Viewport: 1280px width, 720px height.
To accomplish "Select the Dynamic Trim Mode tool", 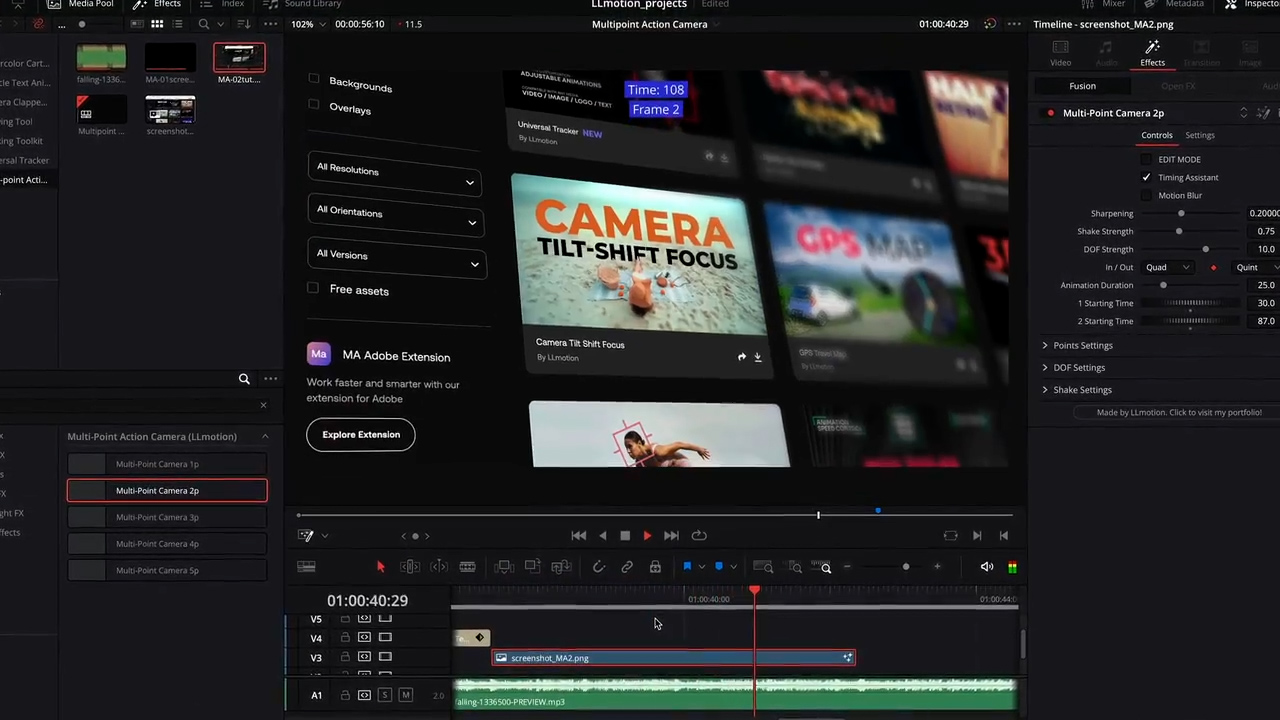I will pos(439,567).
